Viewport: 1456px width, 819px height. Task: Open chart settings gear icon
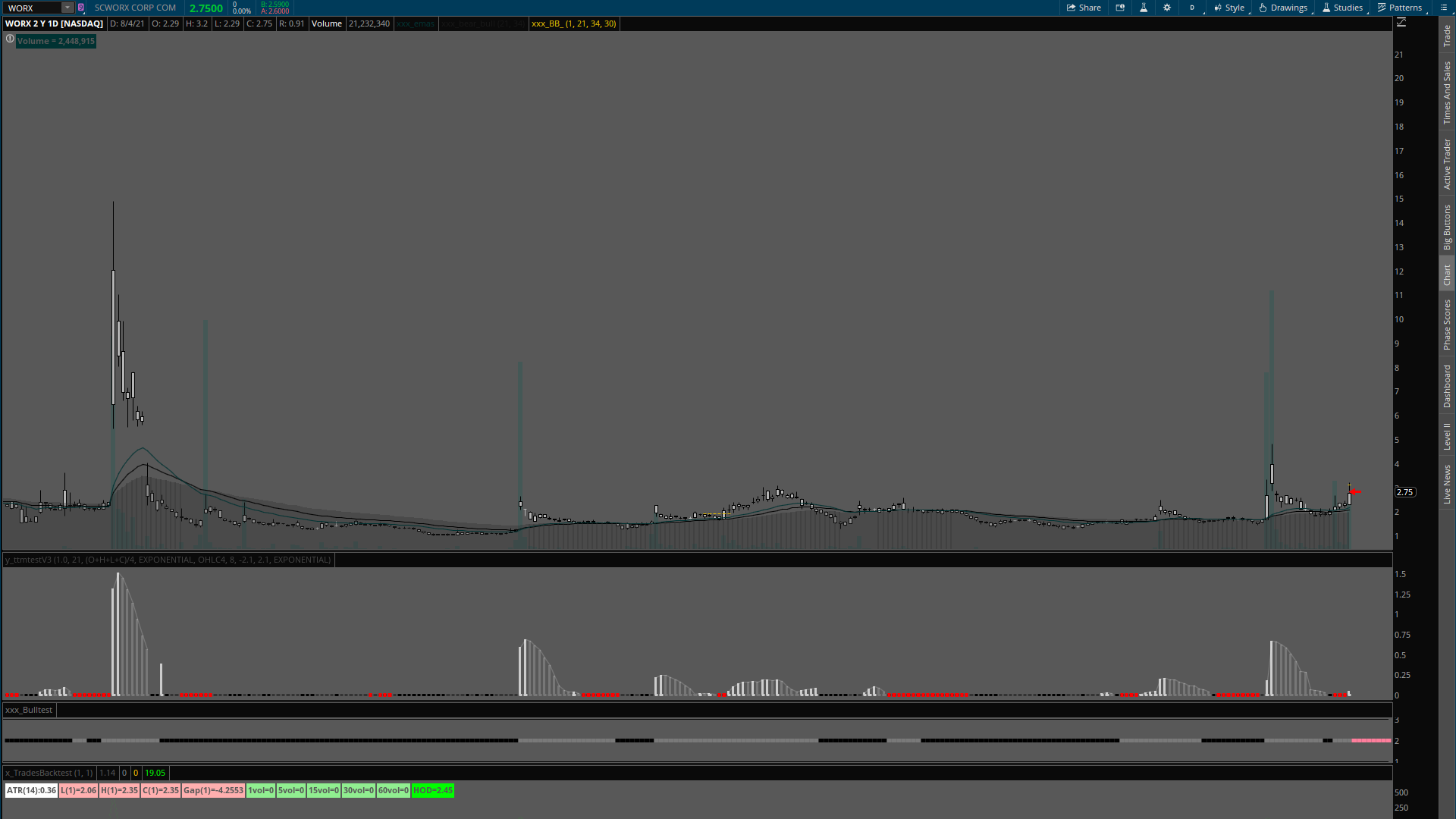coord(1167,8)
